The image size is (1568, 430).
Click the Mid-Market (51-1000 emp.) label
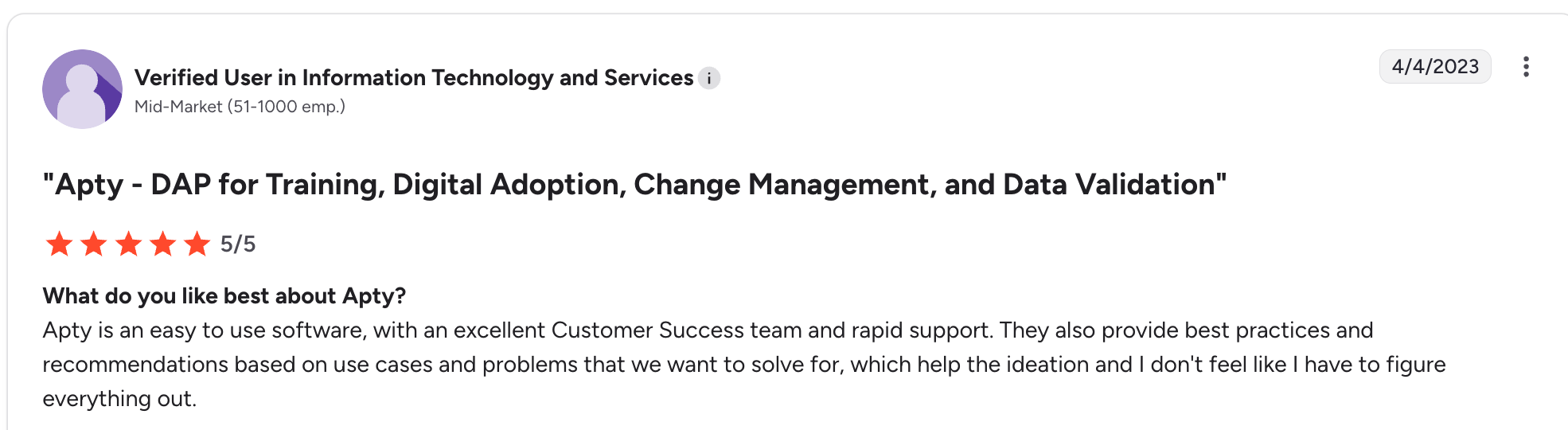pyautogui.click(x=240, y=107)
